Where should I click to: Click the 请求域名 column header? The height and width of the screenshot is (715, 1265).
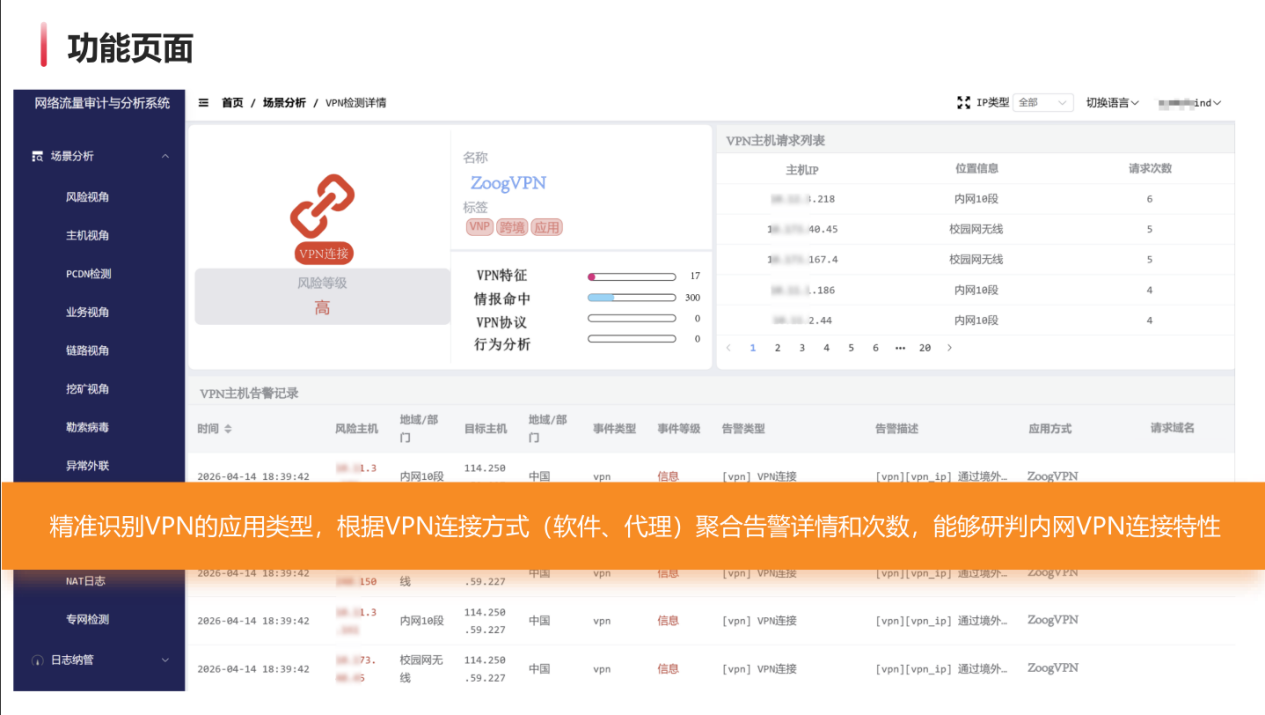(x=1172, y=427)
